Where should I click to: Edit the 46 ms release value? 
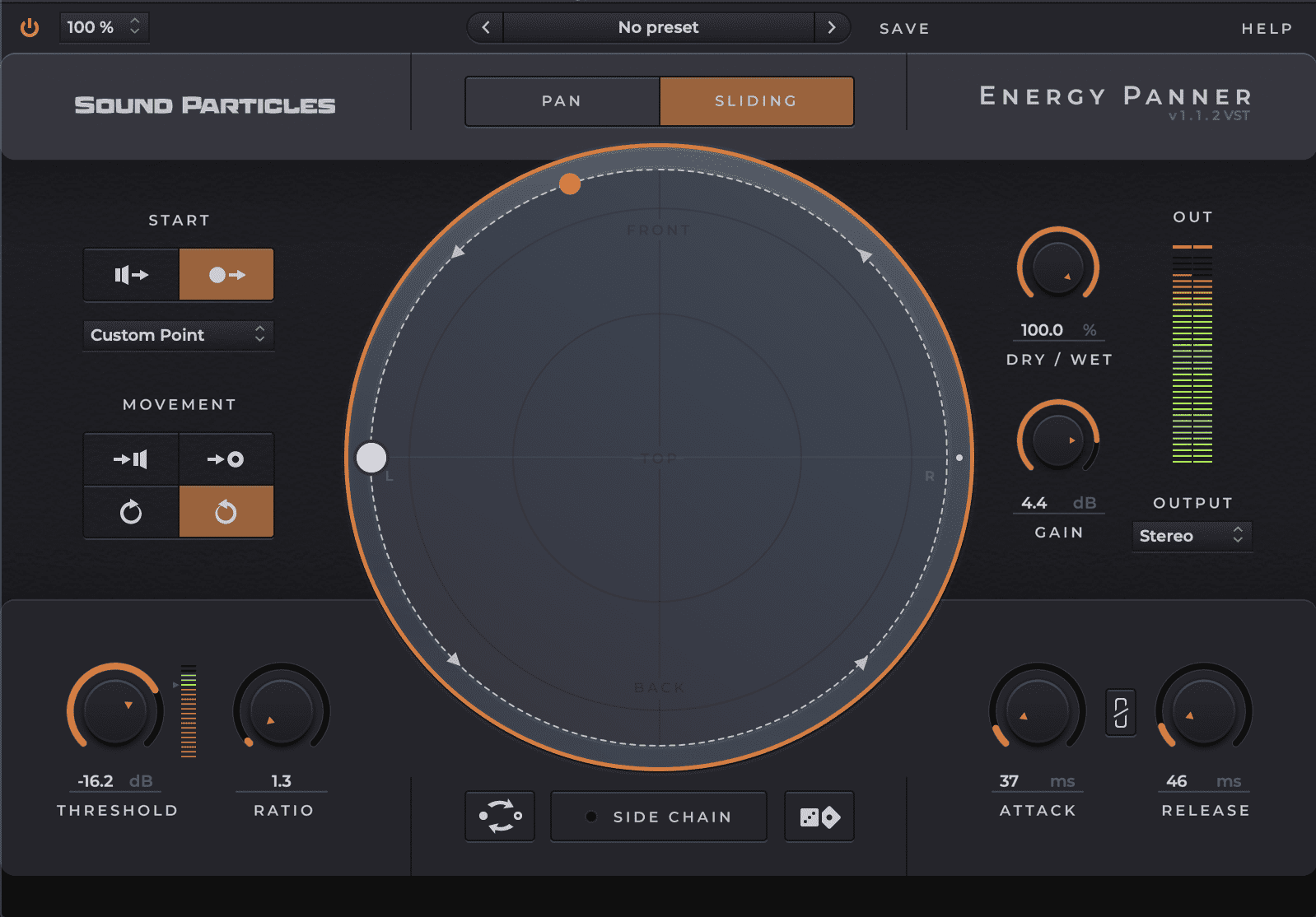pyautogui.click(x=1204, y=781)
